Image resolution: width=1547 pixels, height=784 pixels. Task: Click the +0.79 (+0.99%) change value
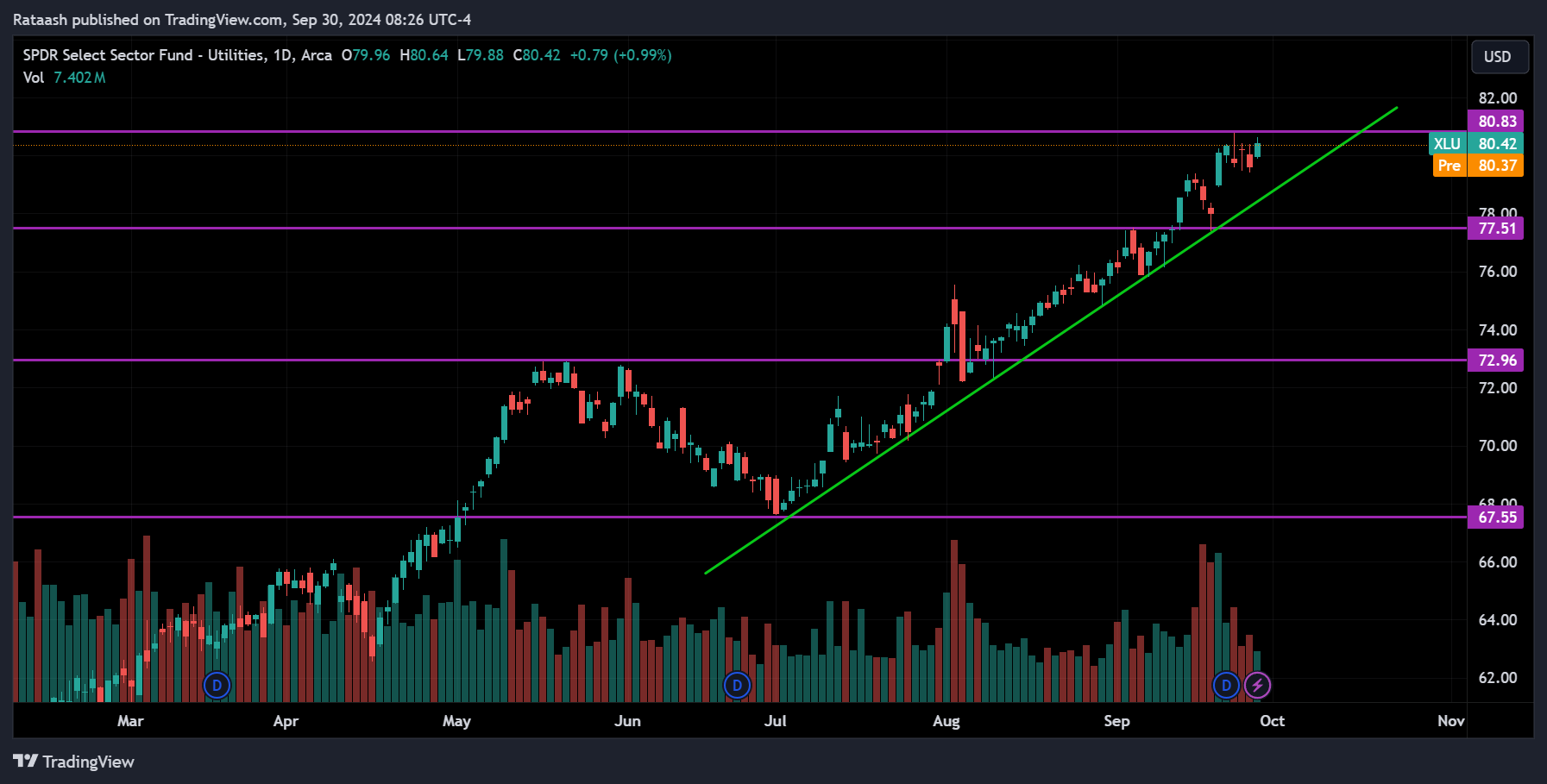(620, 55)
